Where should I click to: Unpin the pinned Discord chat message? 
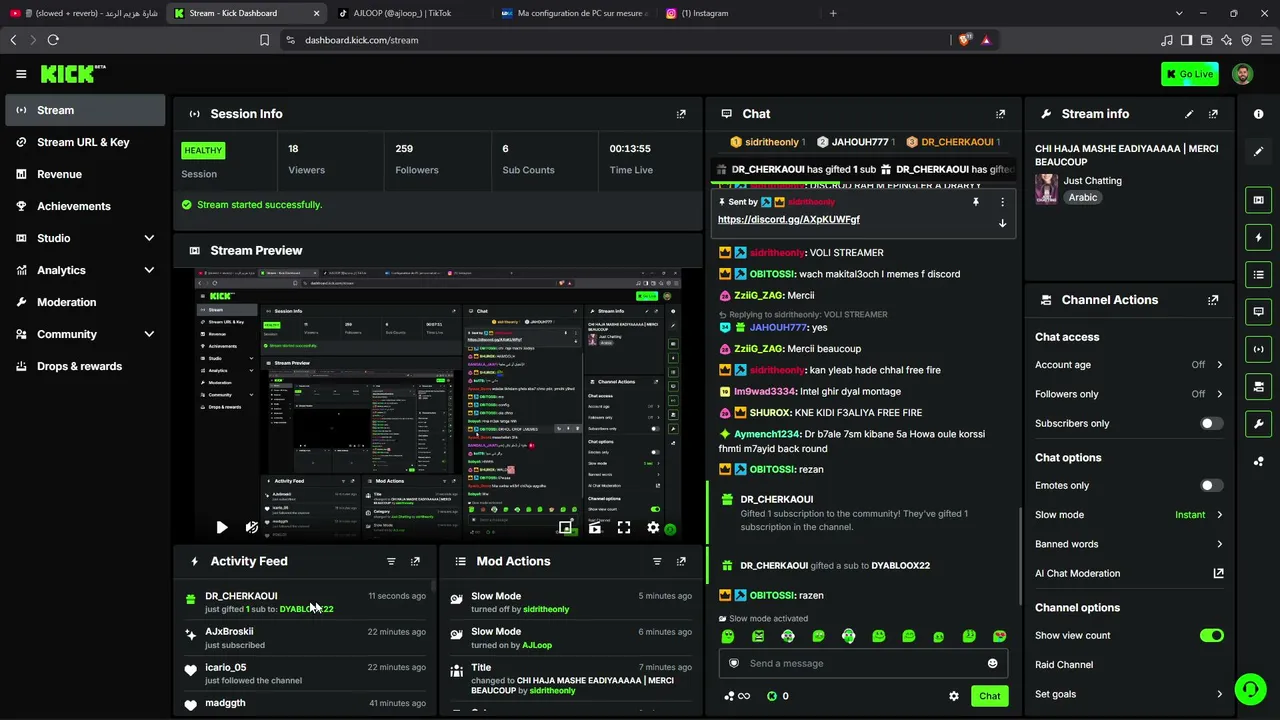coord(975,202)
